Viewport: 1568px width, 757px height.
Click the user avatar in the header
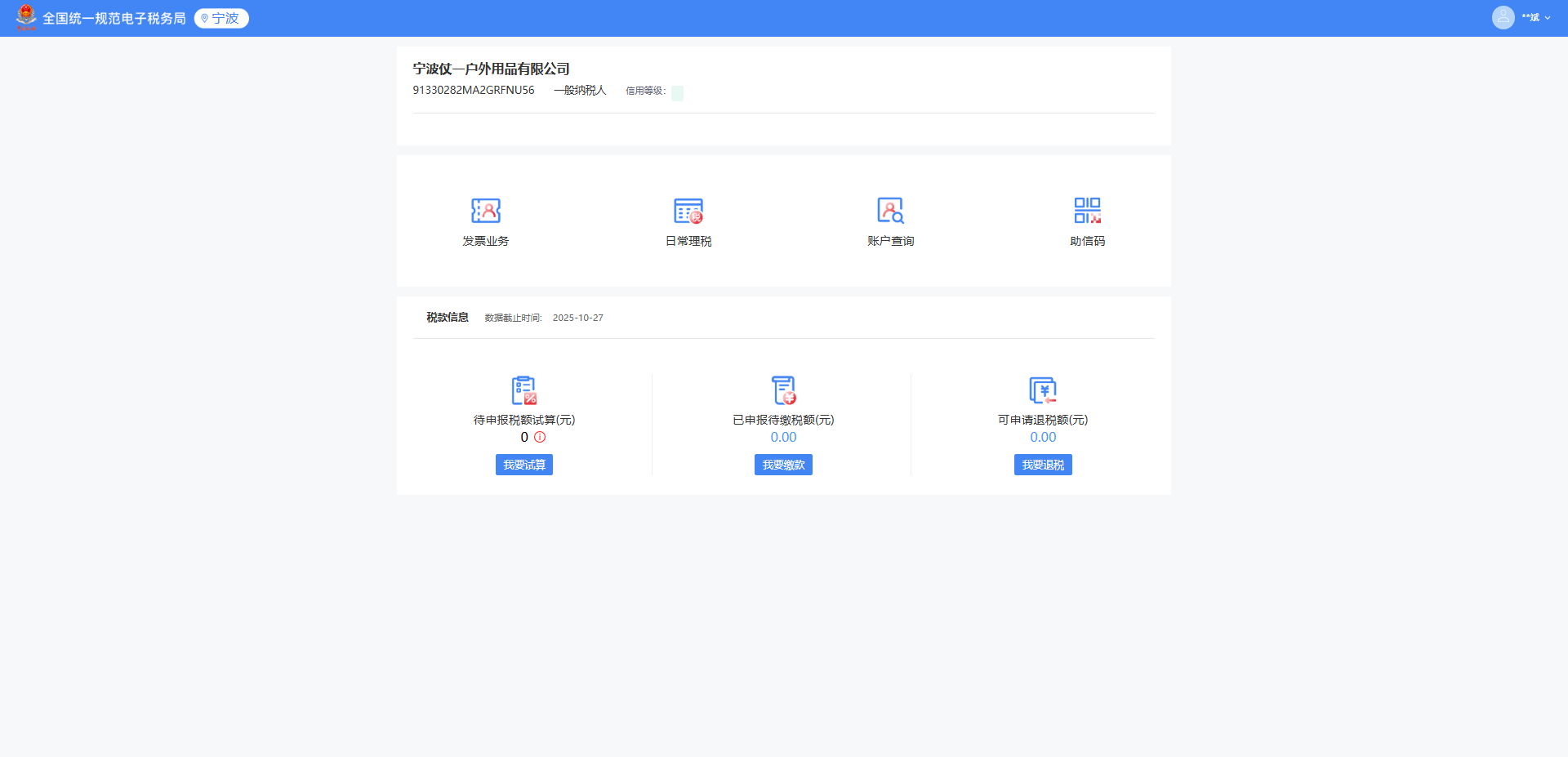(x=1503, y=17)
